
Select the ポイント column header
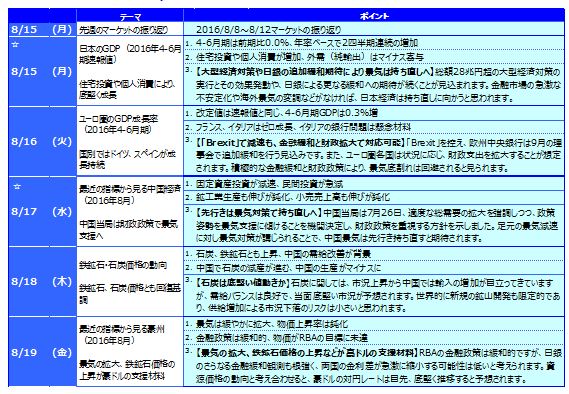coord(374,16)
